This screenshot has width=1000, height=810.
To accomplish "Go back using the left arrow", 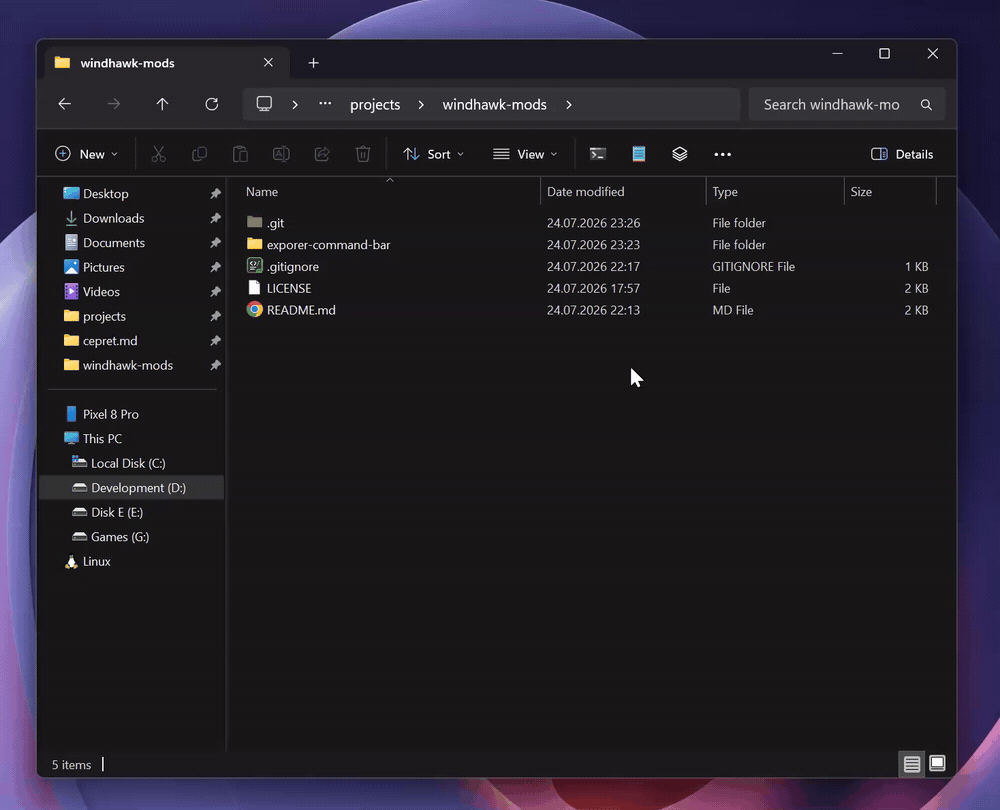I will point(64,104).
